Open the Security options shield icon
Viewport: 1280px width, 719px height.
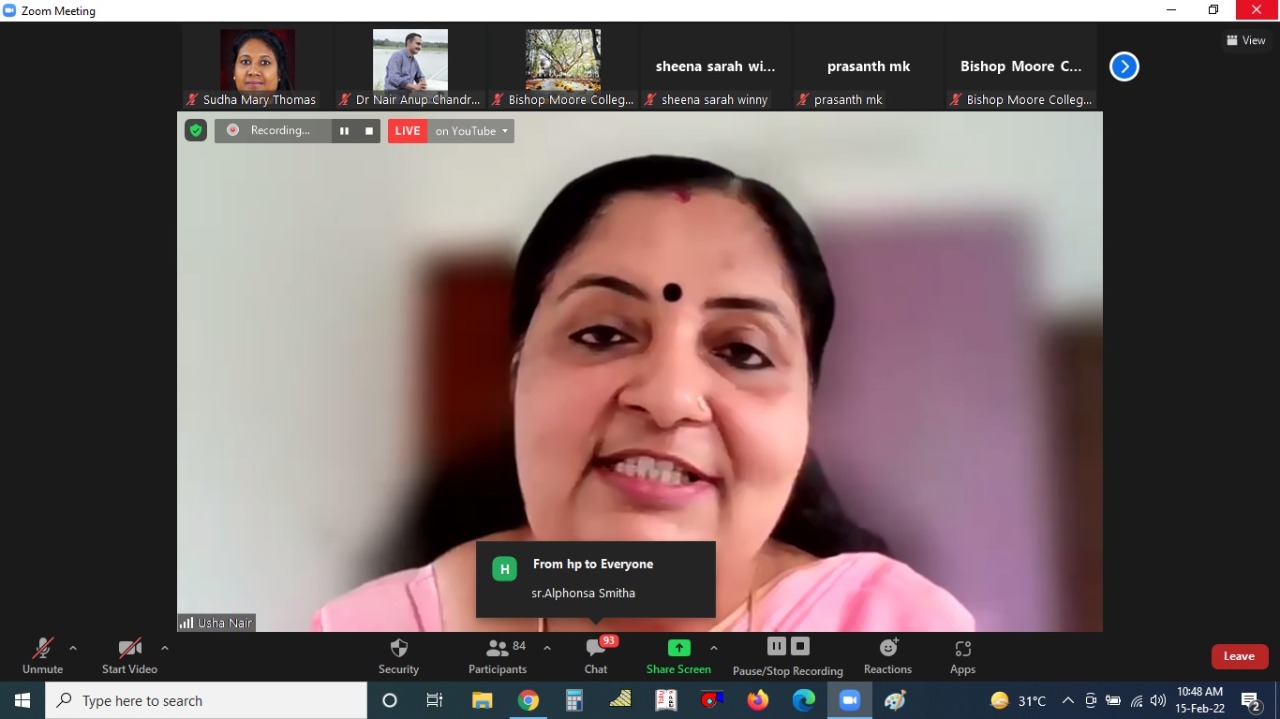click(x=398, y=656)
